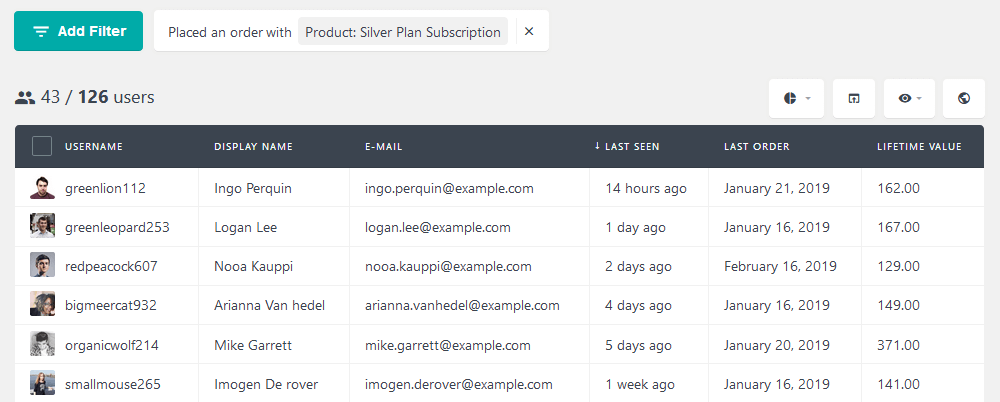The width and height of the screenshot is (1000, 402).
Task: Click the export users icon button
Action: pos(853,98)
